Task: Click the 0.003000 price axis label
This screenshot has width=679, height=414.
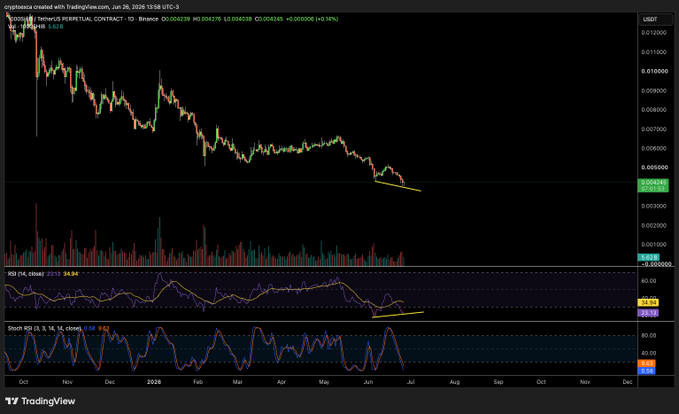Action: (654, 206)
